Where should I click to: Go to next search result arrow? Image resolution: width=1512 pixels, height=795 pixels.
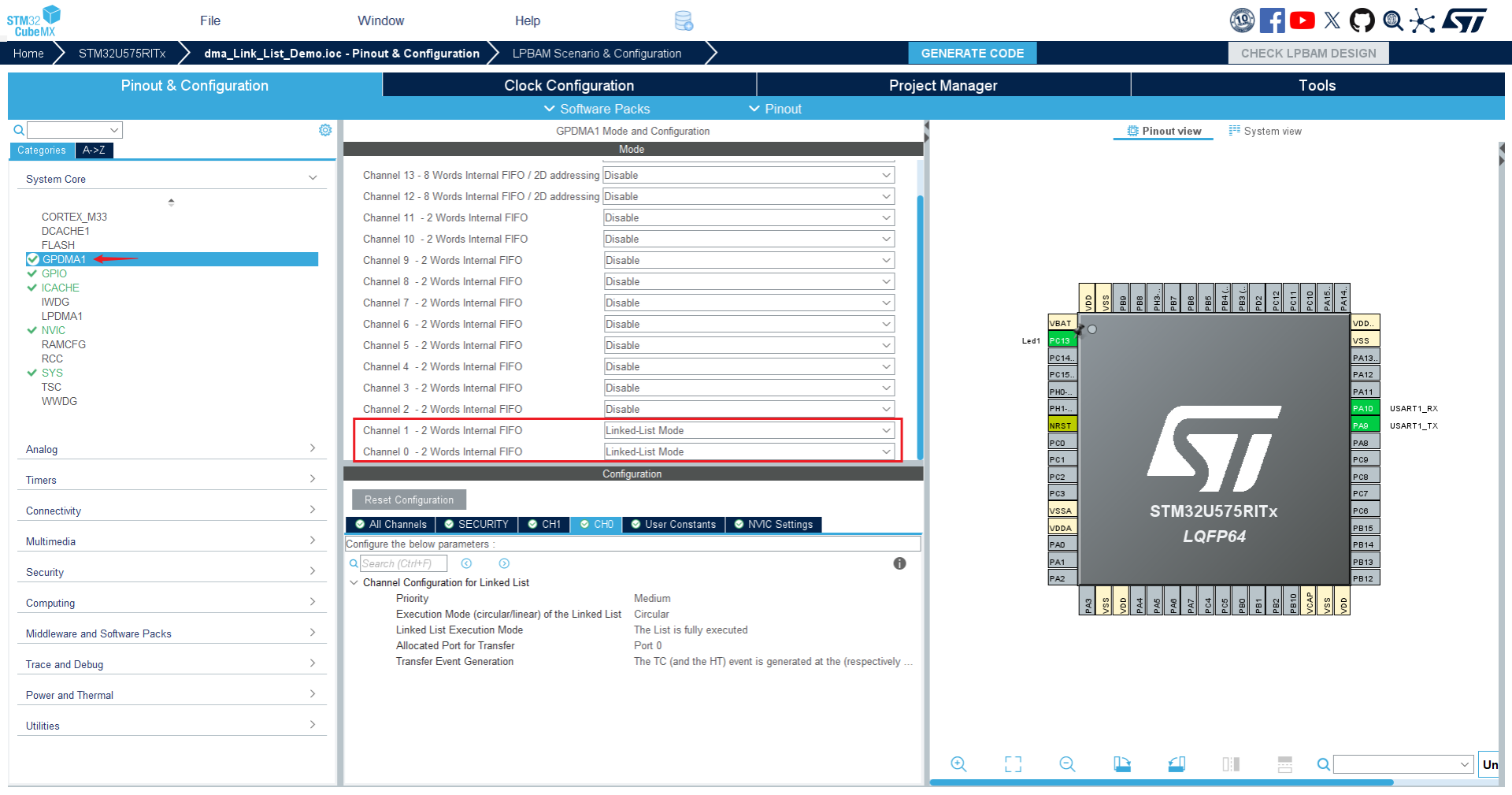coord(504,563)
